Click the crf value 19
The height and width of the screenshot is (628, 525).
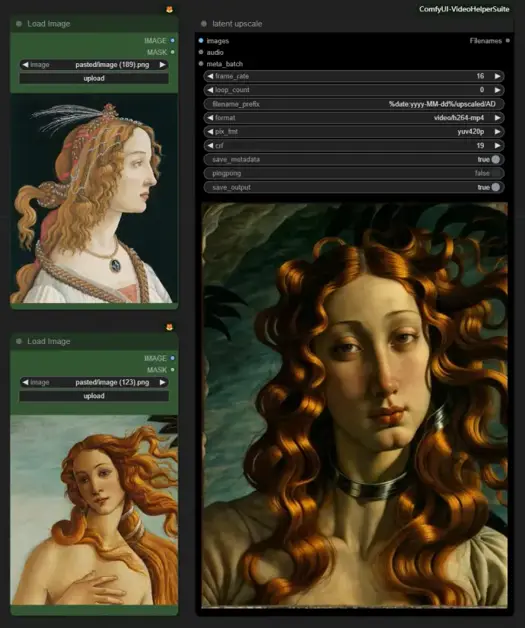click(x=480, y=145)
